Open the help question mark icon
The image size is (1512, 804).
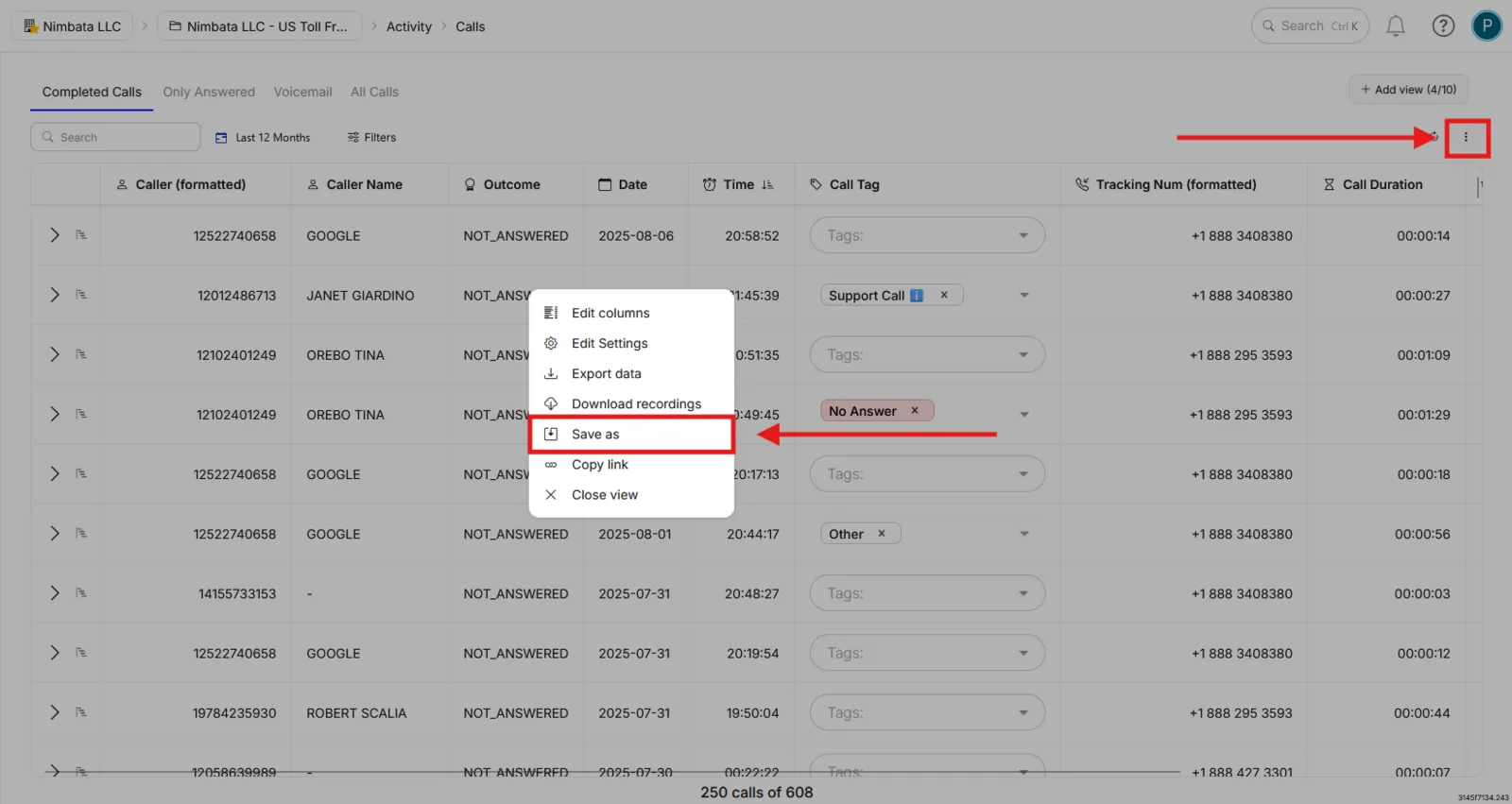pyautogui.click(x=1443, y=26)
